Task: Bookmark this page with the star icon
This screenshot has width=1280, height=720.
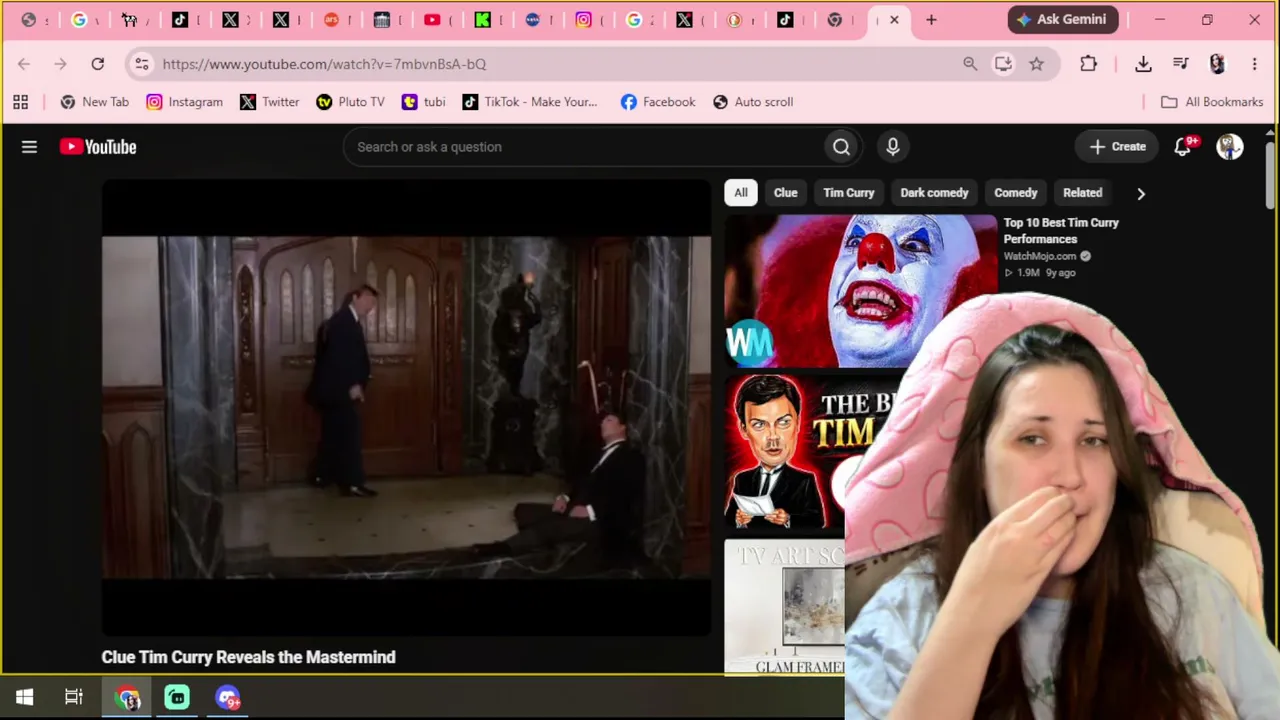Action: click(x=1037, y=64)
